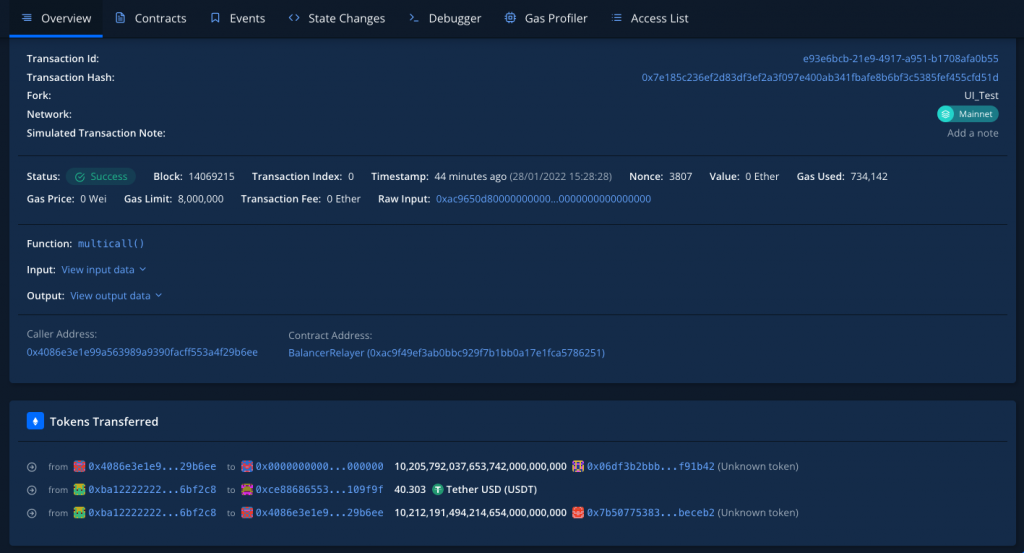Viewport: 1024px width, 553px height.
Task: Click the Ethereum icon beside Tokens Transferred
Action: 35,421
